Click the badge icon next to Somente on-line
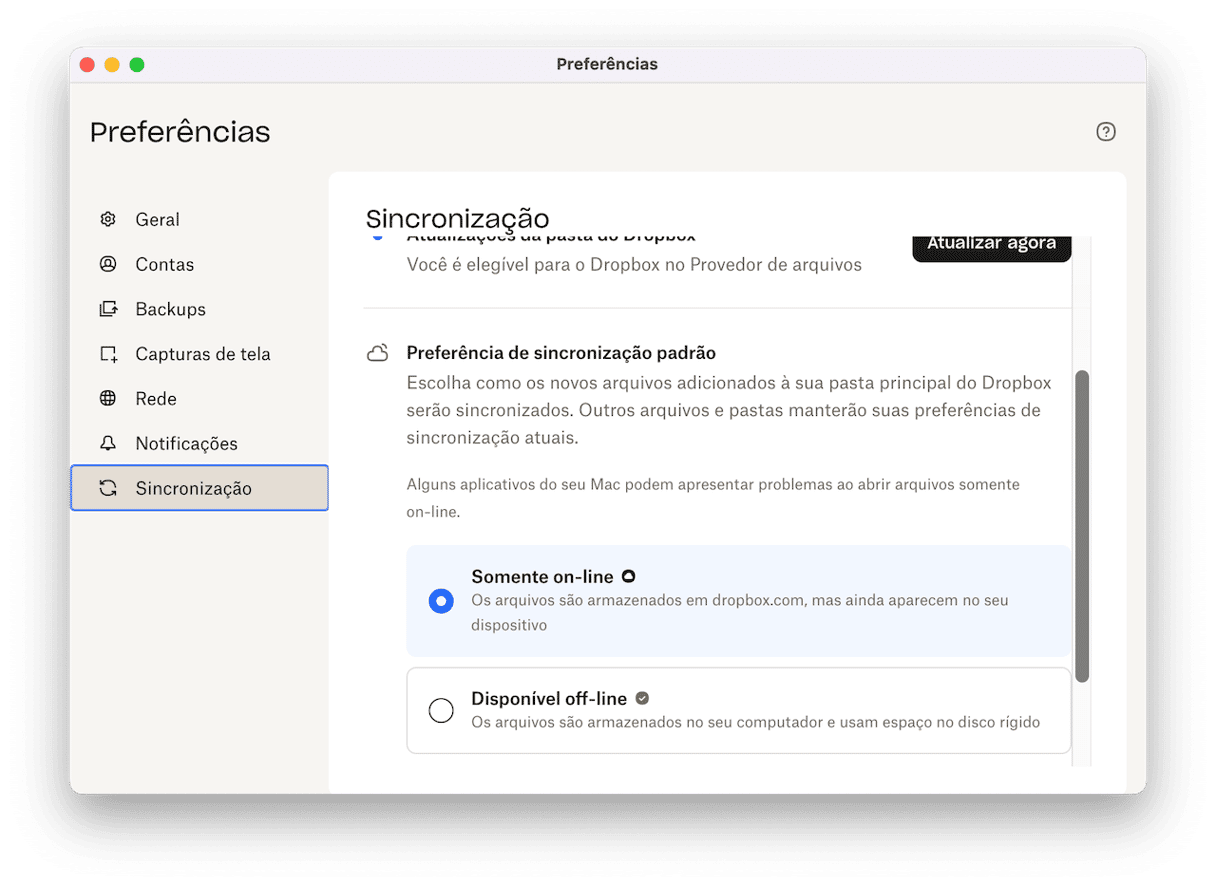The width and height of the screenshot is (1216, 886). point(628,576)
